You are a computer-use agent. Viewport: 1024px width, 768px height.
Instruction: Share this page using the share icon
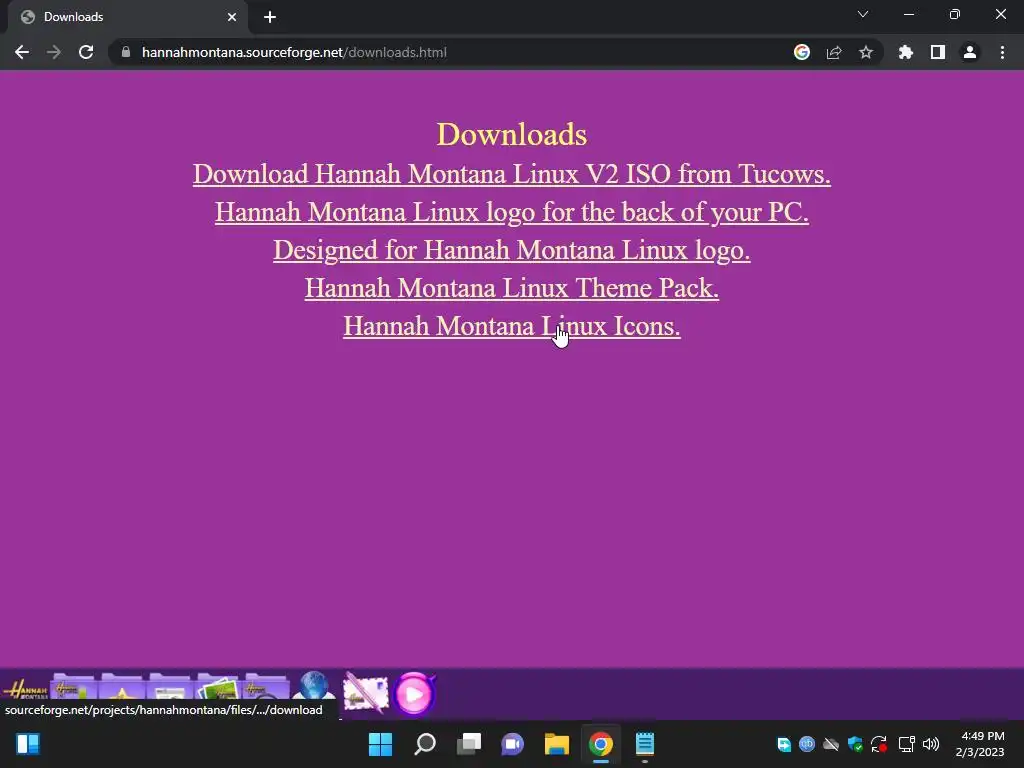(834, 52)
